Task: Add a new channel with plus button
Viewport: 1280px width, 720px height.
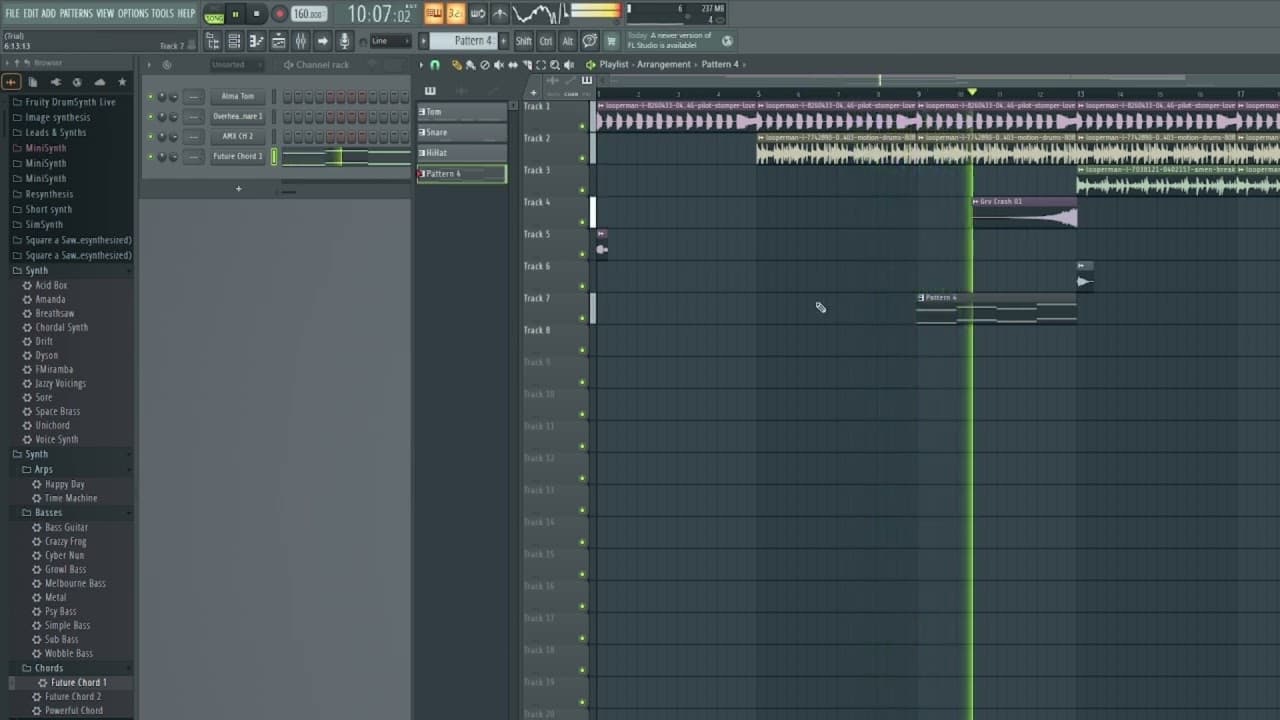Action: pos(238,189)
